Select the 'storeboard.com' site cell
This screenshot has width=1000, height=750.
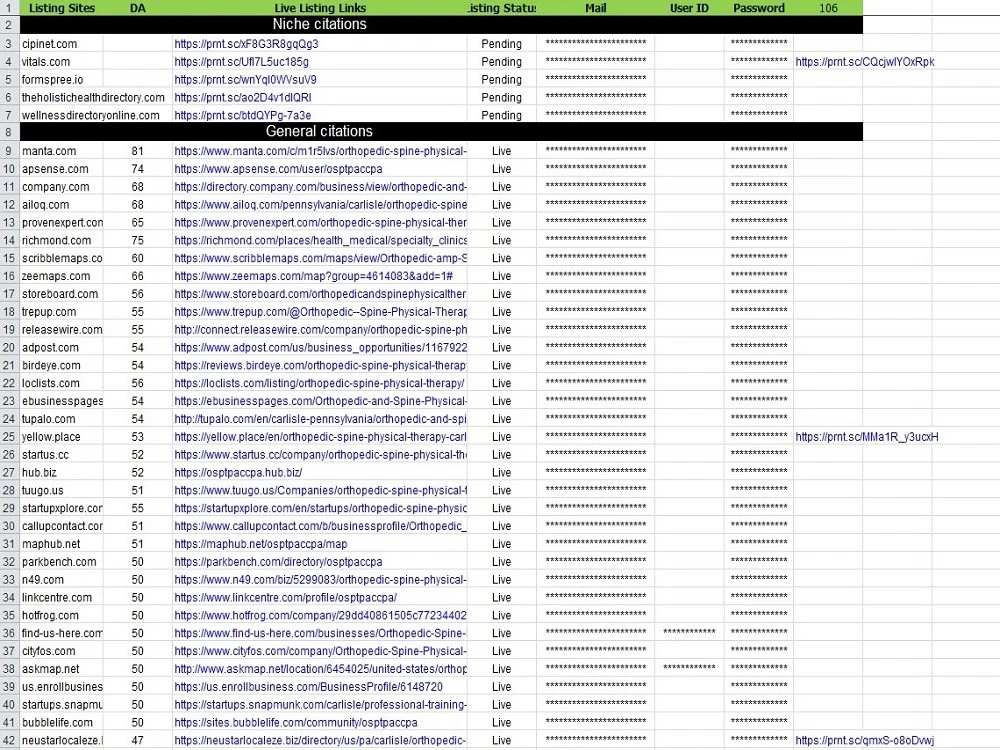click(x=62, y=294)
